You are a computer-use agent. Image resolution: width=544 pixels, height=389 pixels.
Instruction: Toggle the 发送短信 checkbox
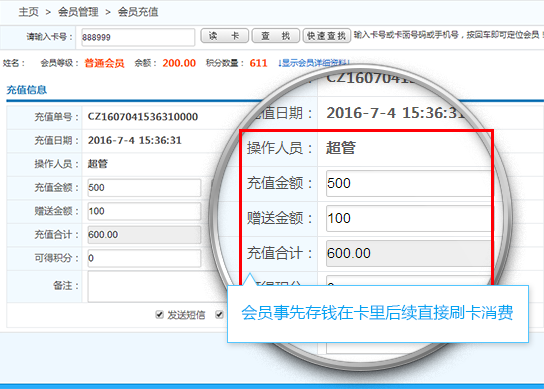(160, 315)
